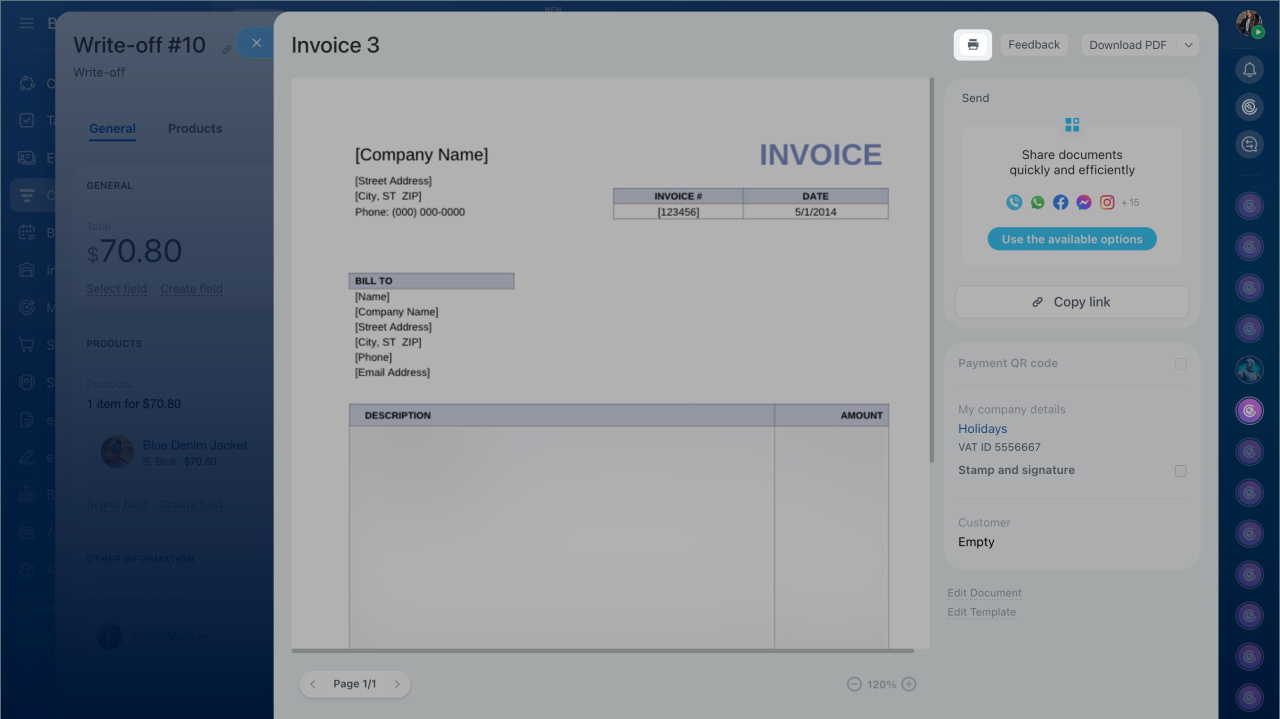
Task: Open the Edit Template link
Action: (x=981, y=612)
